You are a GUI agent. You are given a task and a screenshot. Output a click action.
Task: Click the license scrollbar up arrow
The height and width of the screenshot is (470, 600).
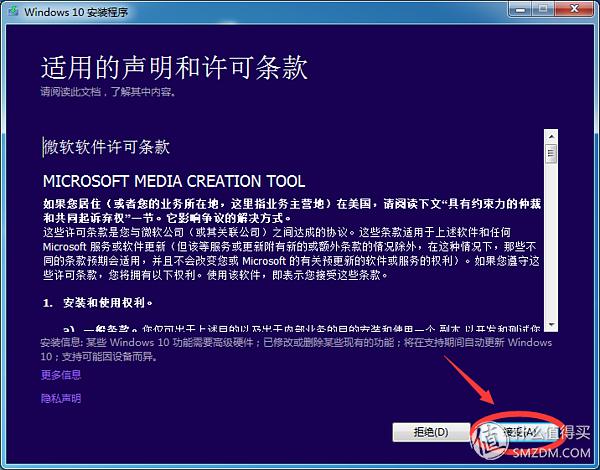coord(551,136)
